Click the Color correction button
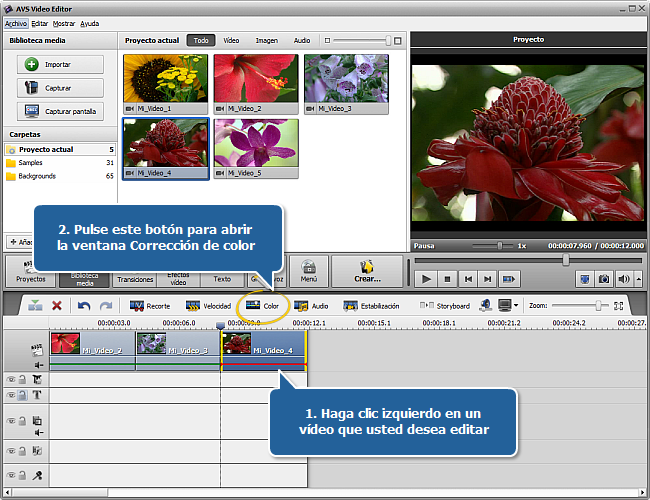Image resolution: width=650 pixels, height=500 pixels. point(262,305)
